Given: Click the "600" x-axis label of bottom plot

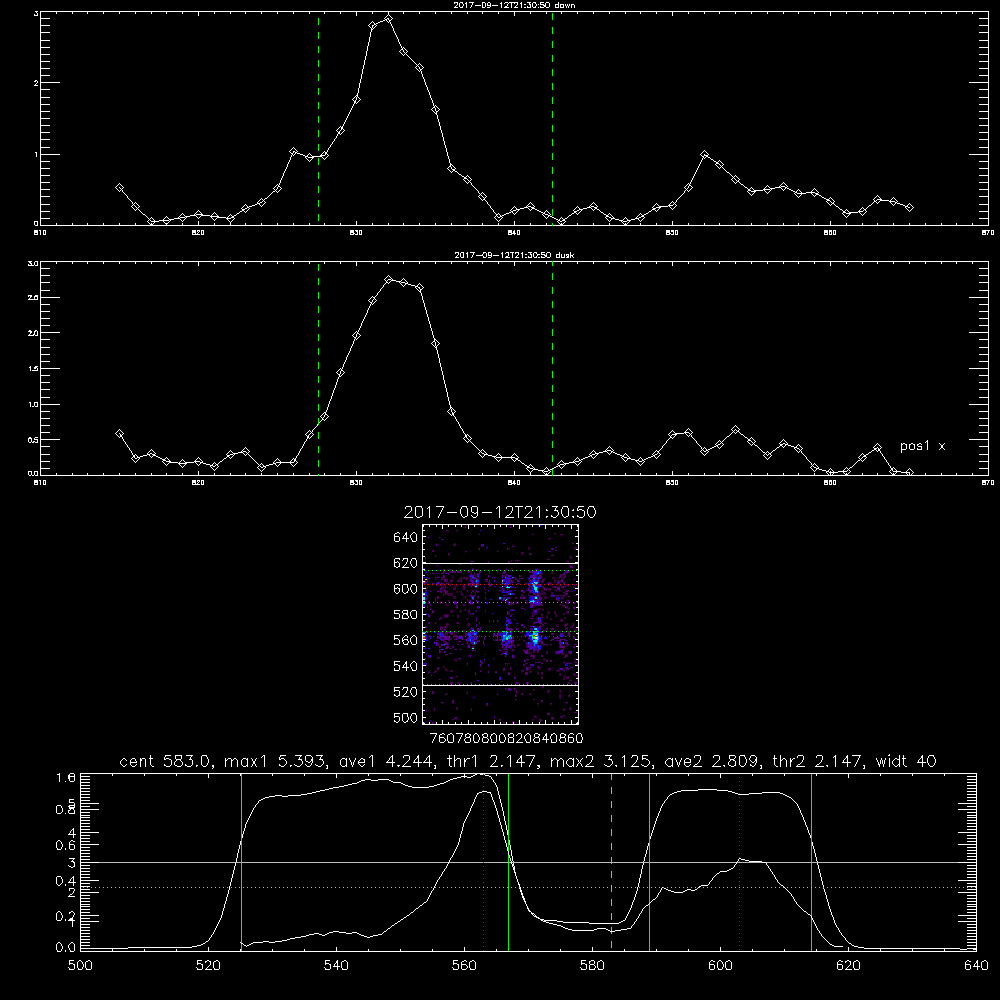Looking at the screenshot, I should (x=720, y=966).
